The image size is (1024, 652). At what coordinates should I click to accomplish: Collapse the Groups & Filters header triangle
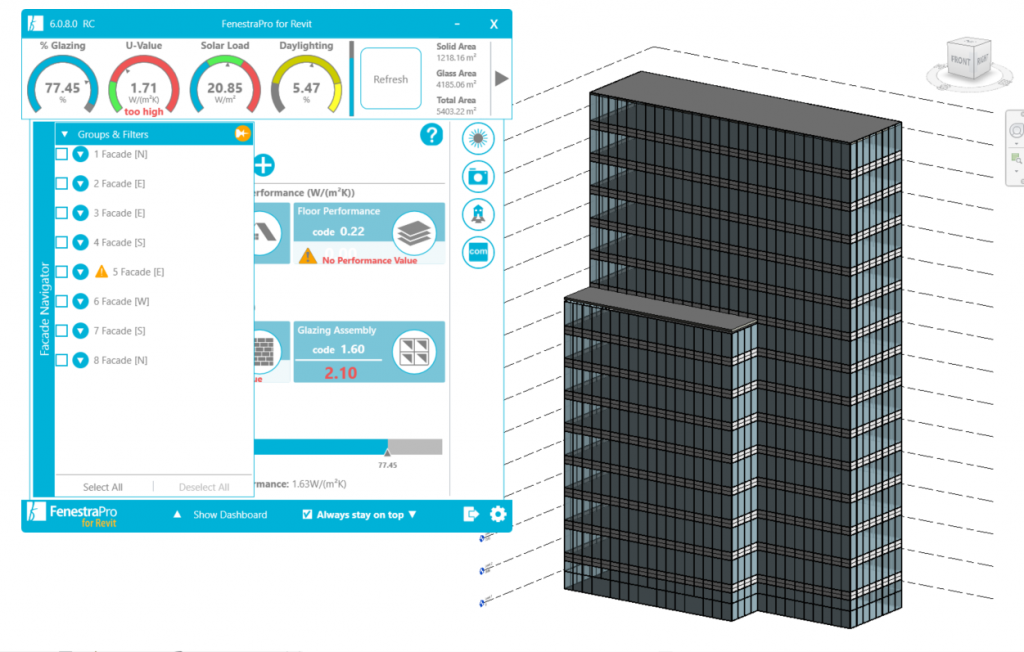coord(65,134)
